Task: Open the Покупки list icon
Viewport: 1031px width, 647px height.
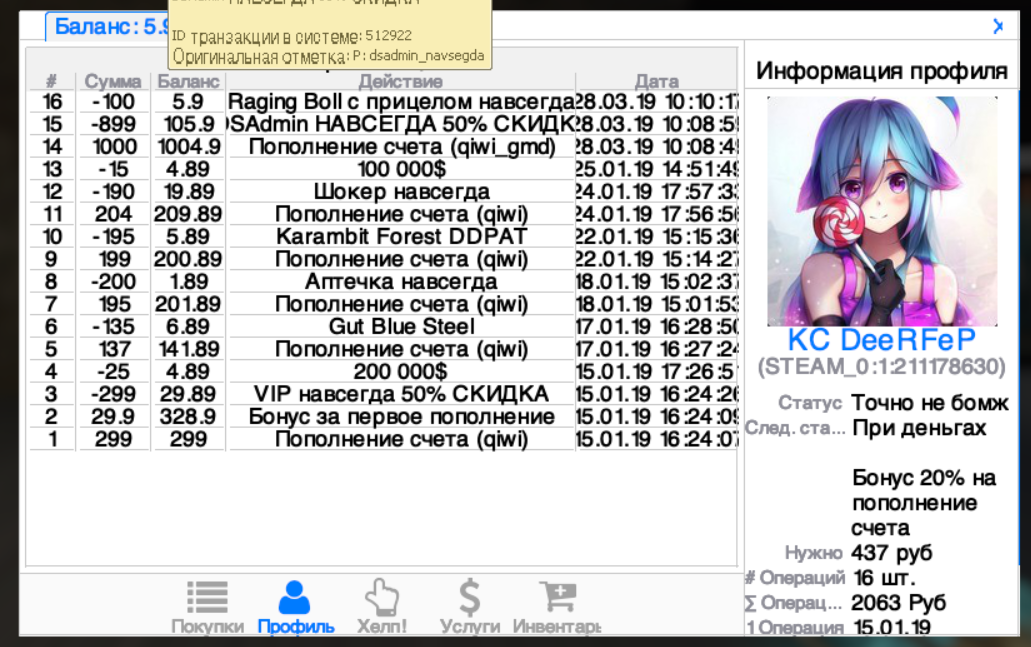Action: [207, 597]
